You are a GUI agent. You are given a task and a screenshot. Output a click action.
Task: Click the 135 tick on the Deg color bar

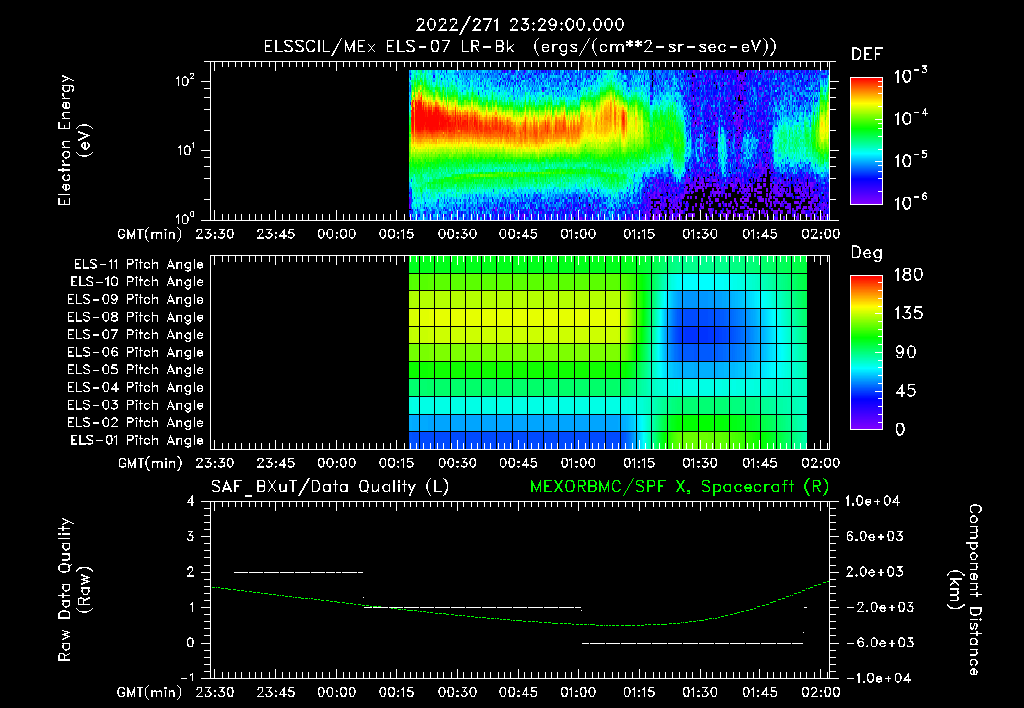[908, 314]
